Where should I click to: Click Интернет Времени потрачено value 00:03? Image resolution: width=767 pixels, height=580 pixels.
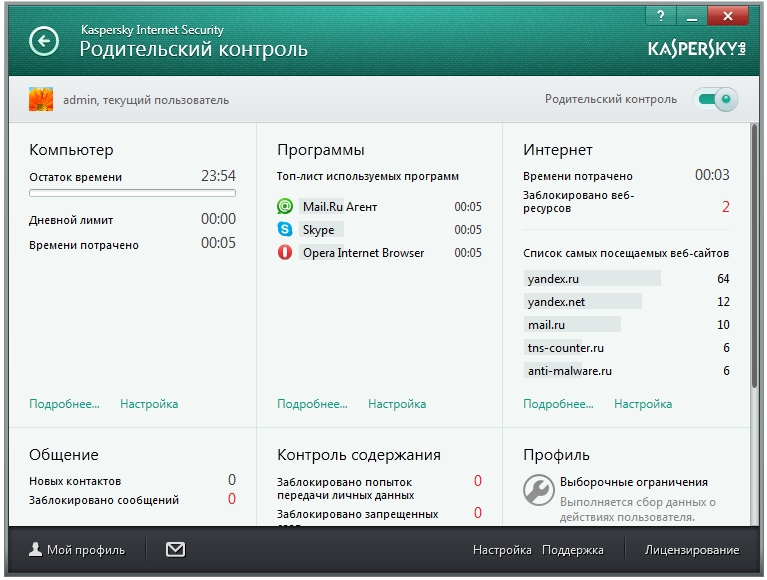(x=712, y=175)
